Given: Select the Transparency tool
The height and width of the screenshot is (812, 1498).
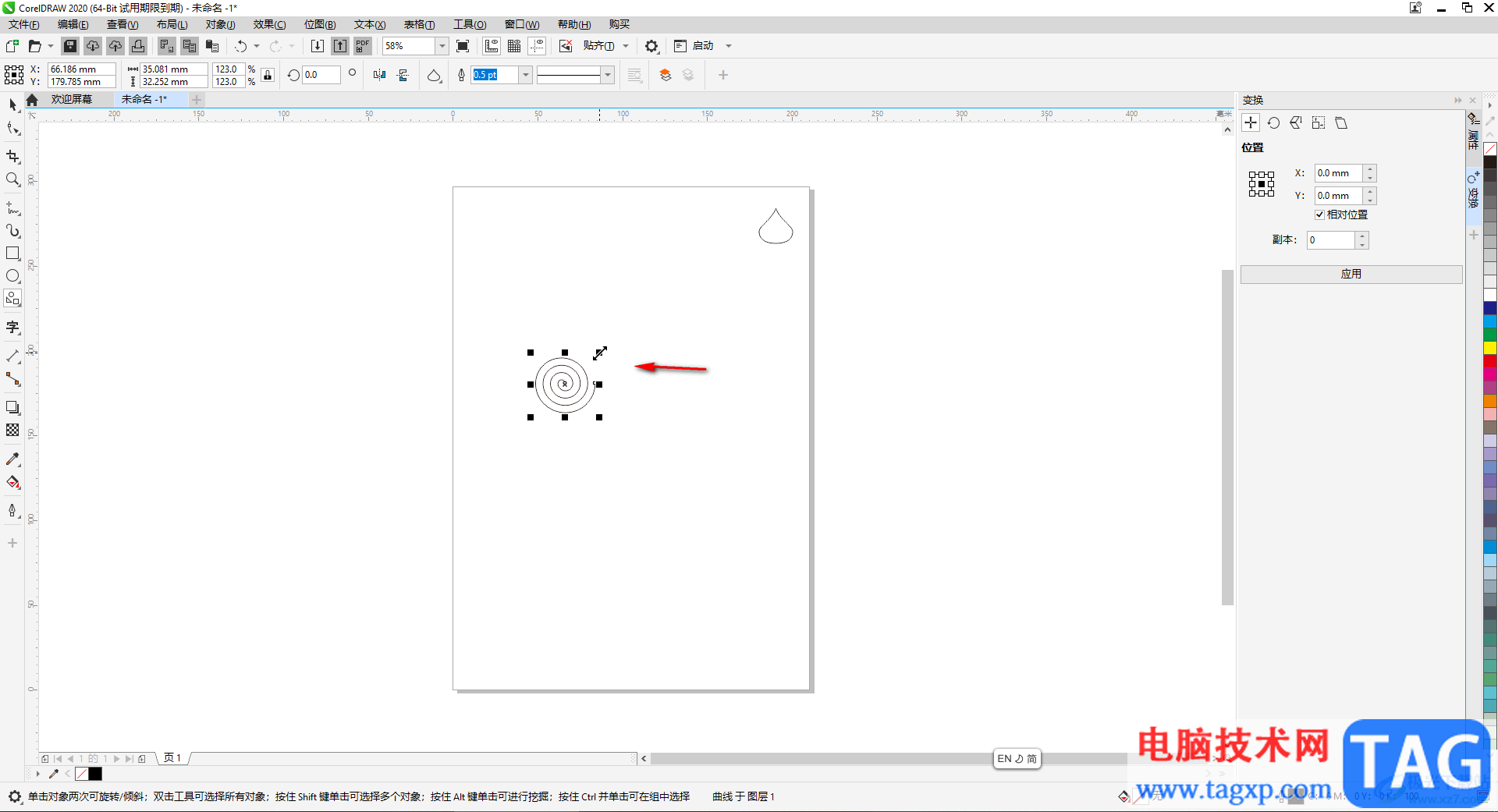Looking at the screenshot, I should 12,431.
